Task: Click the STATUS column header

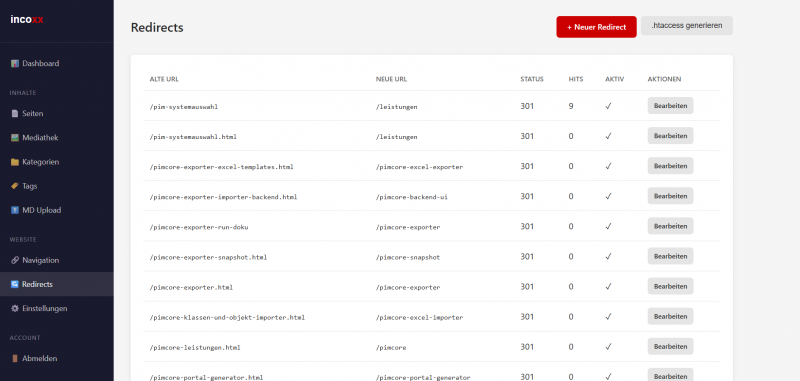Action: 532,79
